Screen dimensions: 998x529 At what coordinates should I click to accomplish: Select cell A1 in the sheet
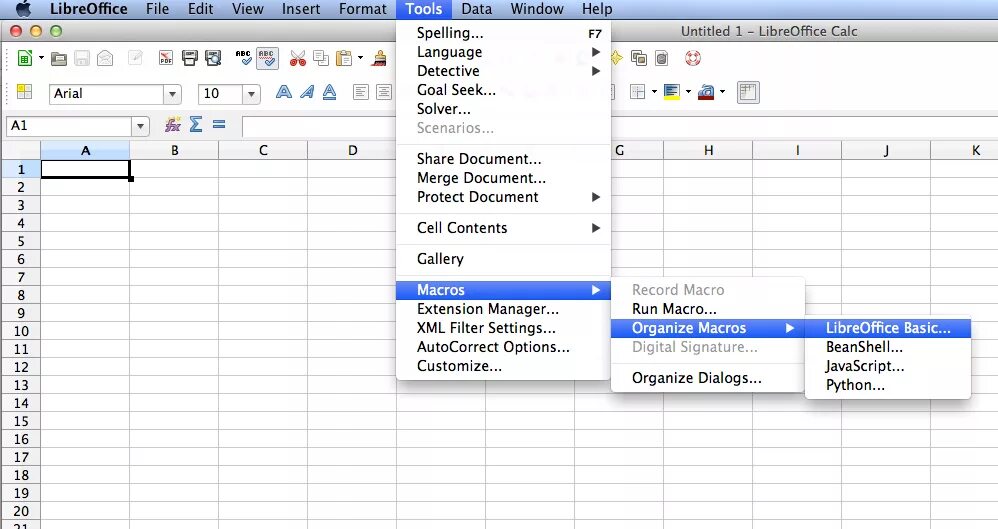click(85, 169)
